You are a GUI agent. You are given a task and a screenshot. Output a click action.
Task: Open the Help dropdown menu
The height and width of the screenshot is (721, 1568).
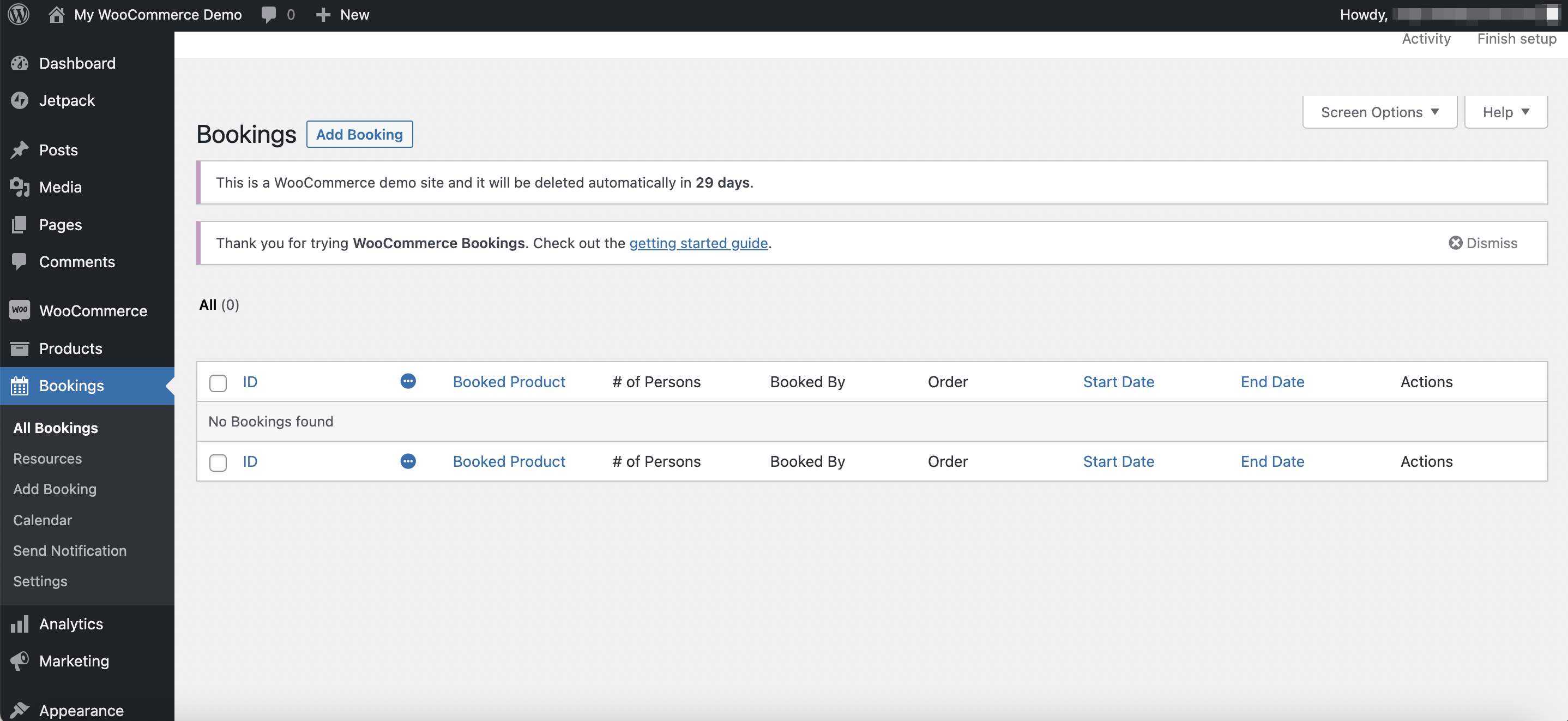point(1503,111)
